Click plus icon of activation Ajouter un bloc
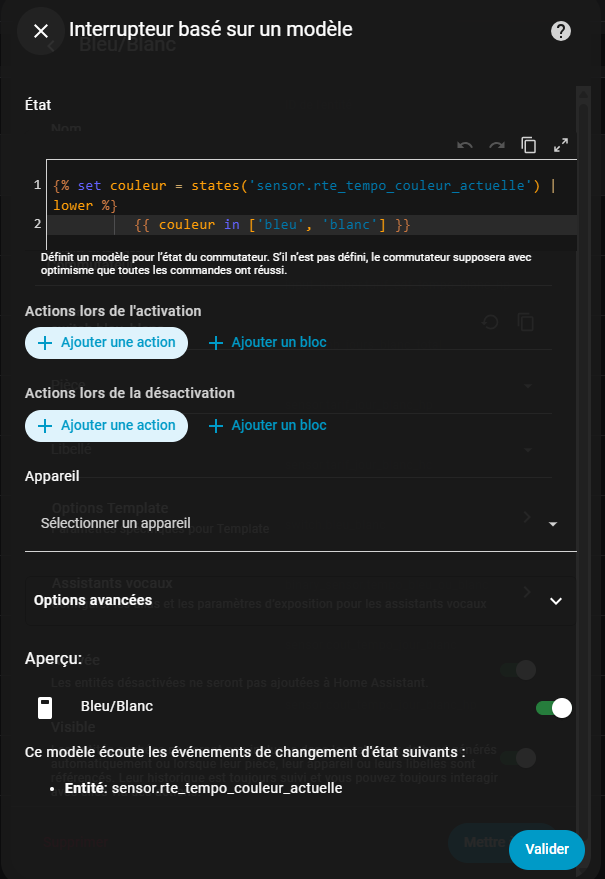The width and height of the screenshot is (605, 879). coord(217,343)
